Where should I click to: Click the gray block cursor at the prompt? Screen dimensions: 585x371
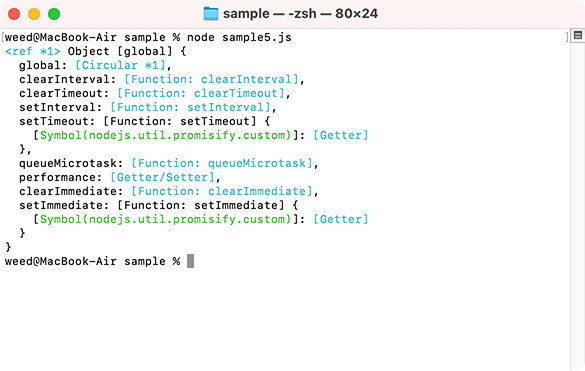(190, 261)
